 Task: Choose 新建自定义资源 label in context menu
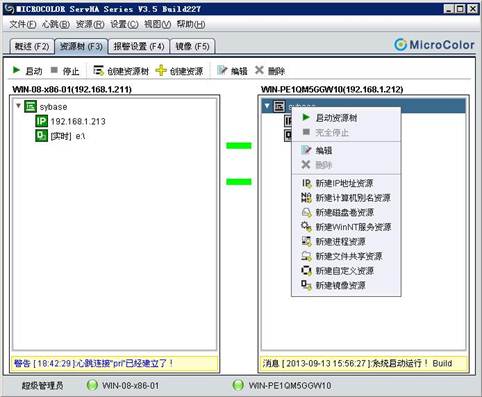(x=345, y=271)
